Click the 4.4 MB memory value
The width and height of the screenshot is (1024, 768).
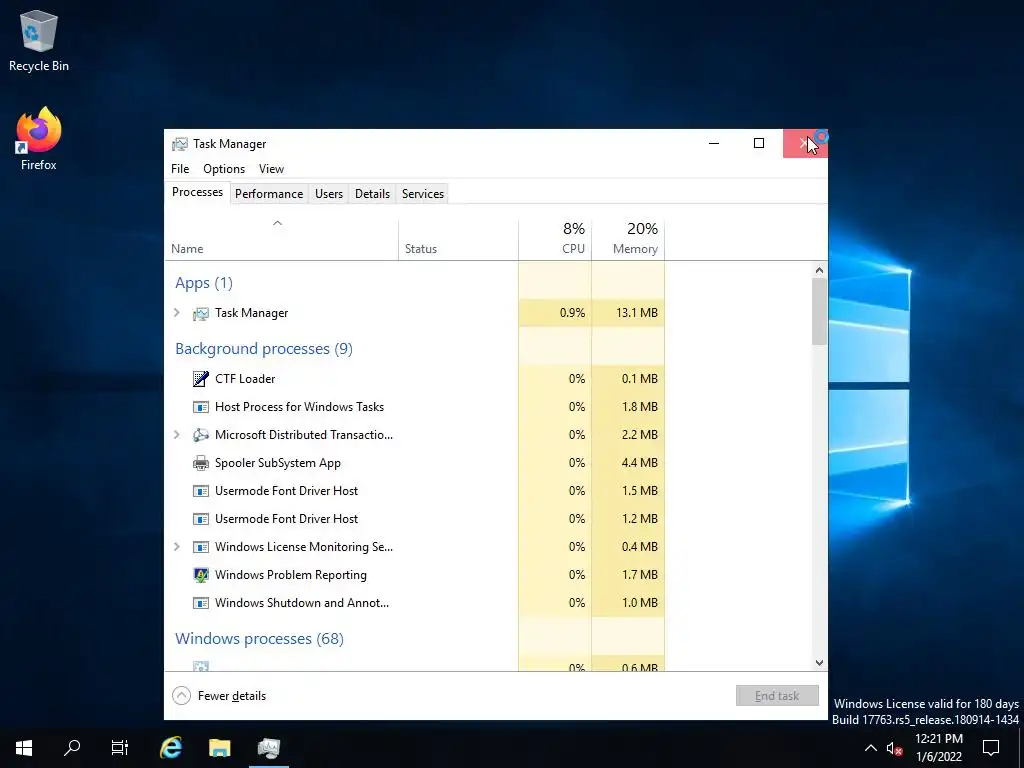pyautogui.click(x=639, y=463)
